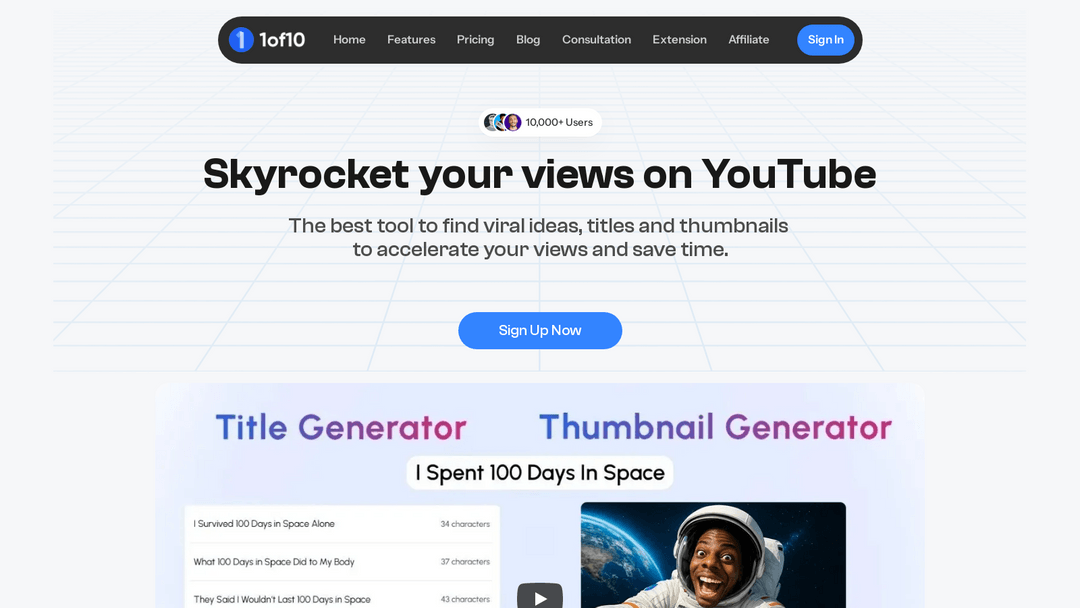This screenshot has height=608, width=1080.
Task: Open the Extension link in navbar
Action: 680,40
